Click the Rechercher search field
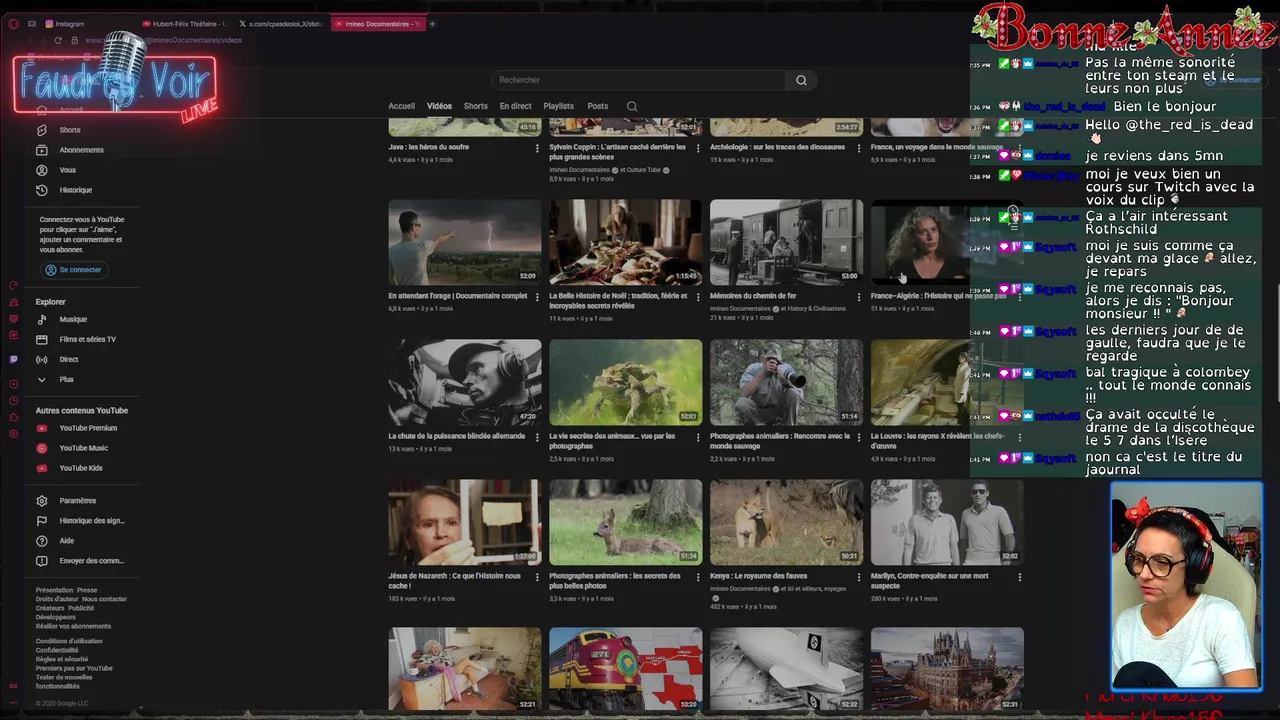The image size is (1280, 720). pyautogui.click(x=638, y=80)
